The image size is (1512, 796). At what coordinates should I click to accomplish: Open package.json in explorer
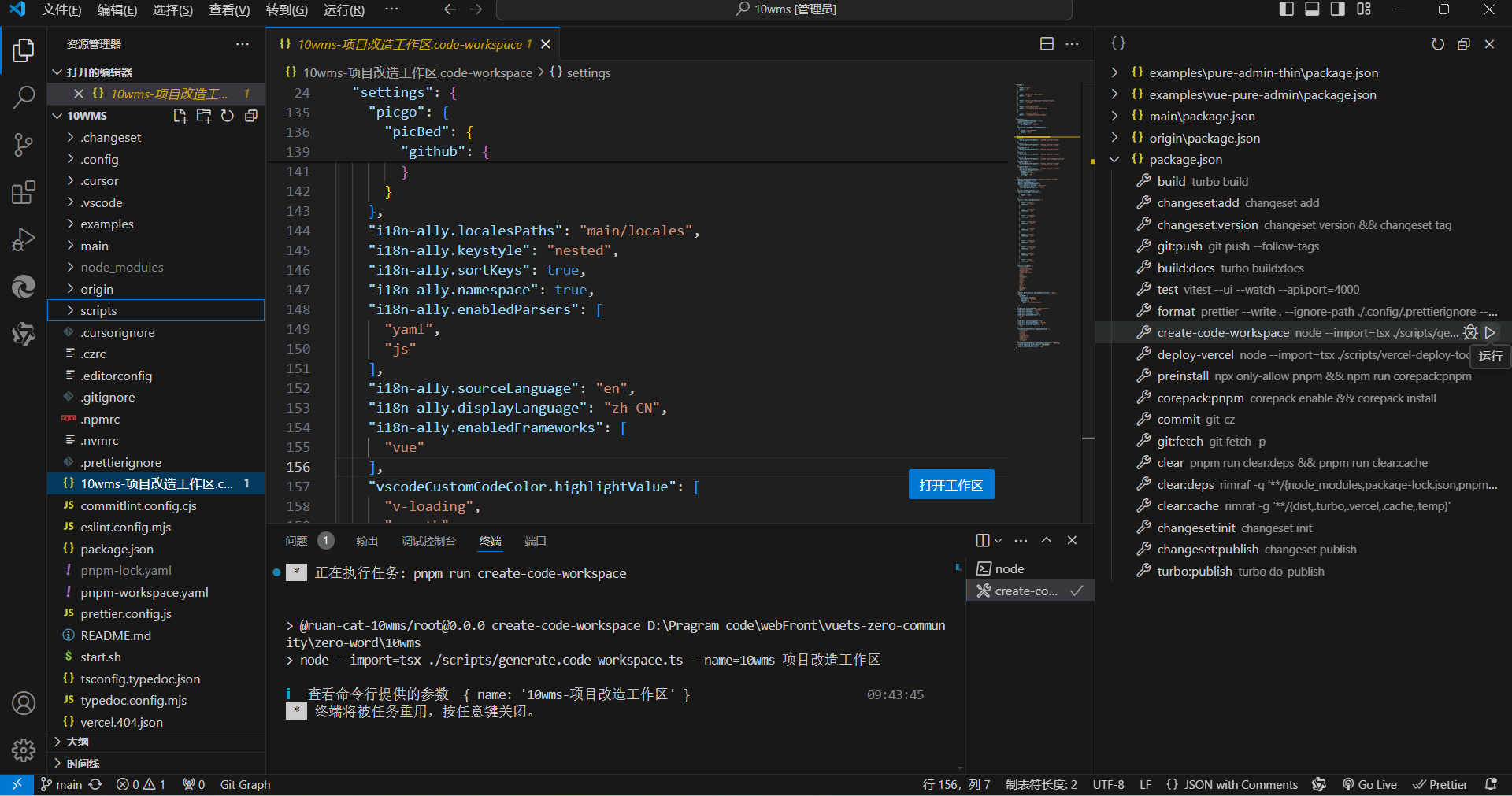point(156,549)
